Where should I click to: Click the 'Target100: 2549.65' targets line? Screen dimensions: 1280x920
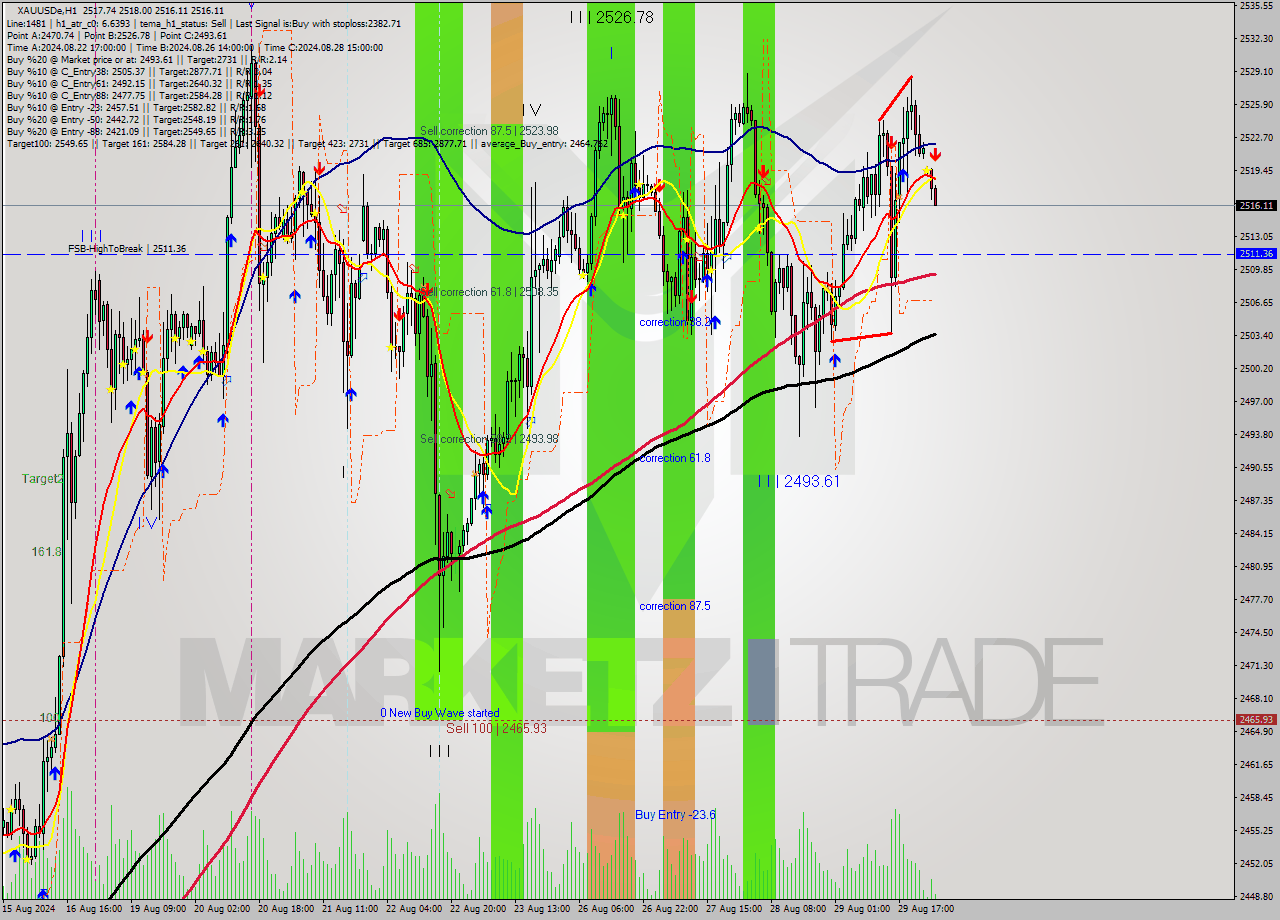[306, 143]
